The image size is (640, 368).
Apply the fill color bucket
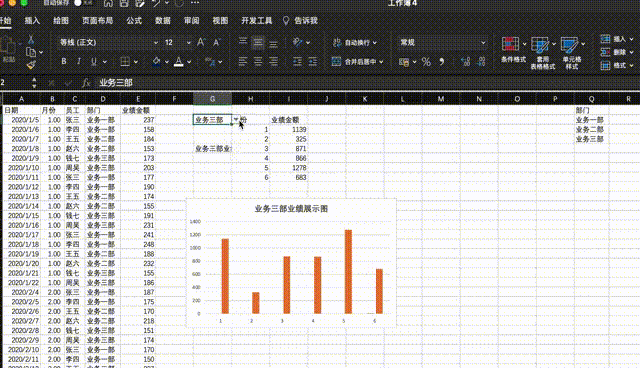pos(156,62)
